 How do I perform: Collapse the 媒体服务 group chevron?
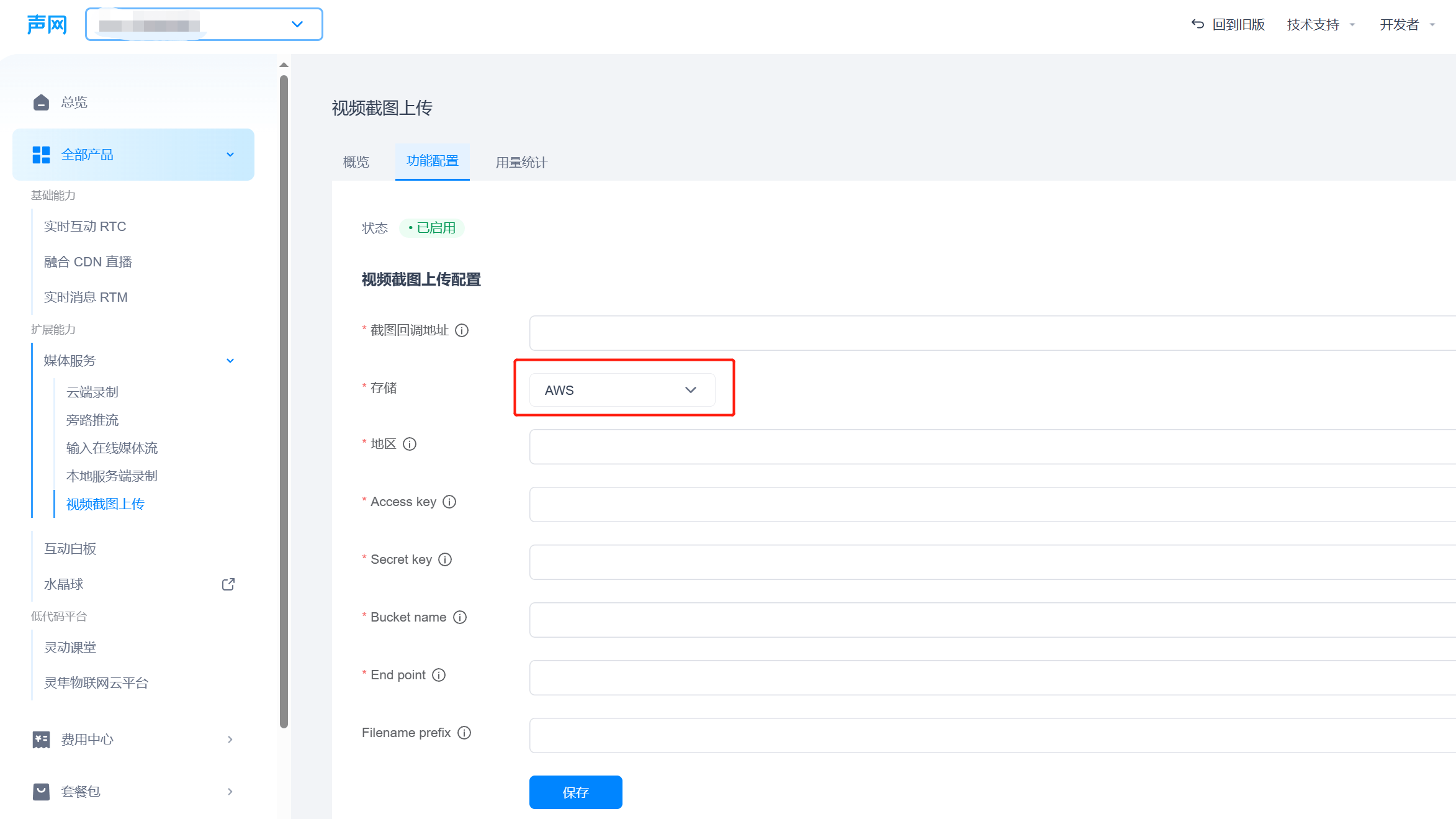pyautogui.click(x=230, y=361)
